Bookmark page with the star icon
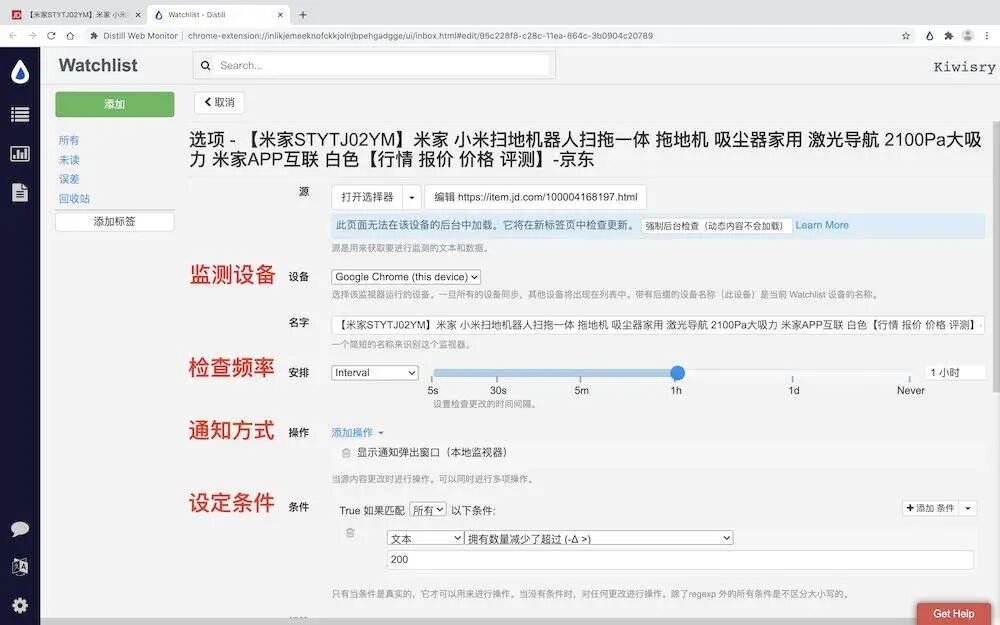 click(906, 36)
